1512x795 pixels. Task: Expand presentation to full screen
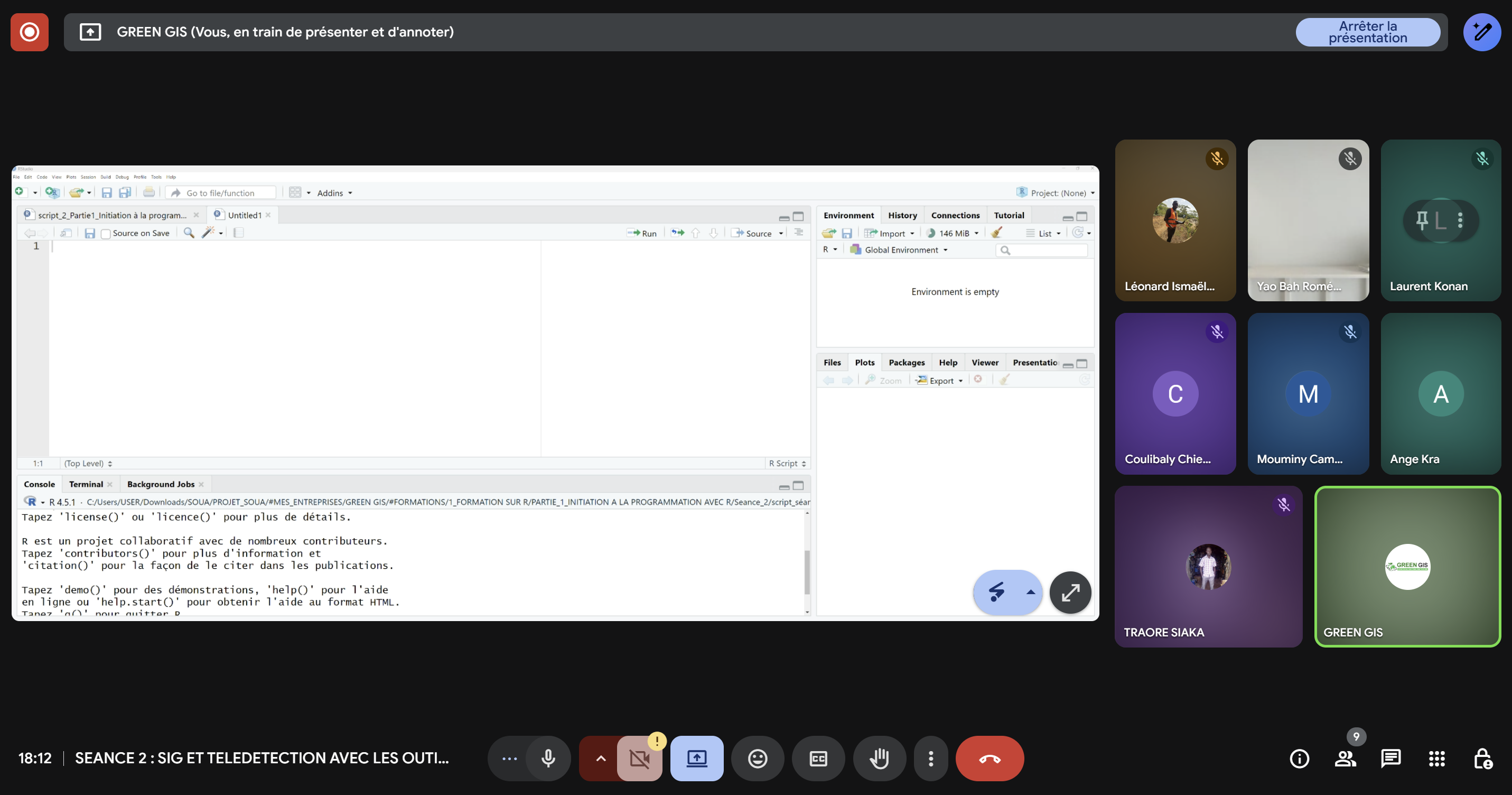click(x=1070, y=593)
